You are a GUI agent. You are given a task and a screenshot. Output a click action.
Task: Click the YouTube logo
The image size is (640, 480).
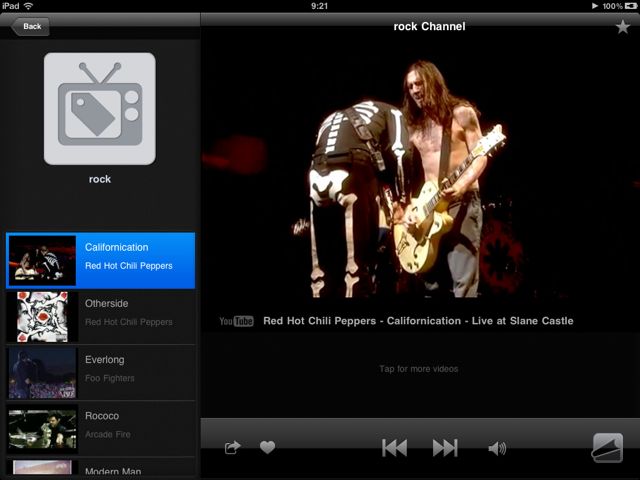coord(236,321)
